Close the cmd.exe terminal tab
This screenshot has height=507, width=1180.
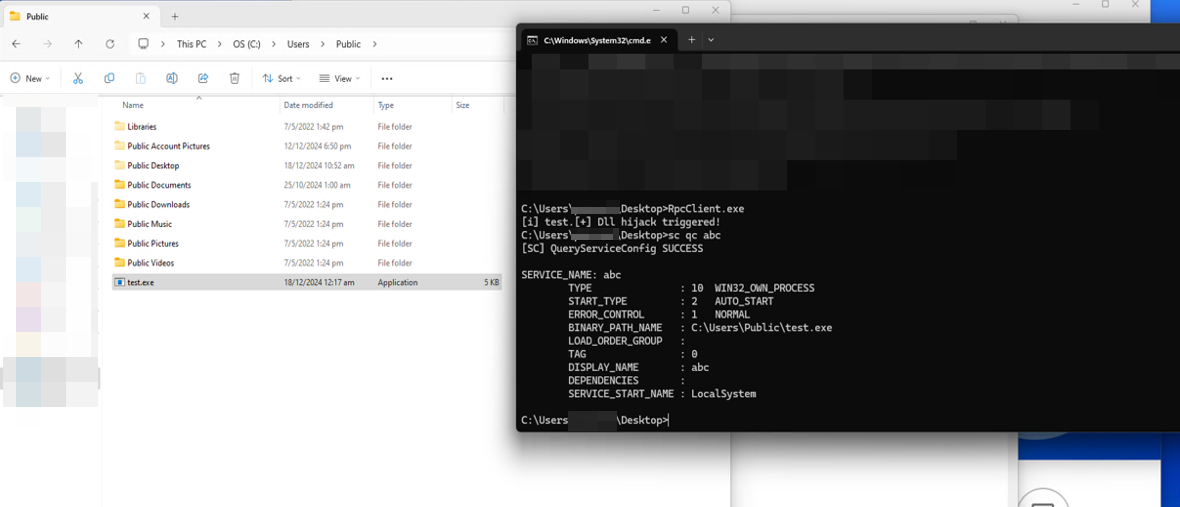(664, 40)
